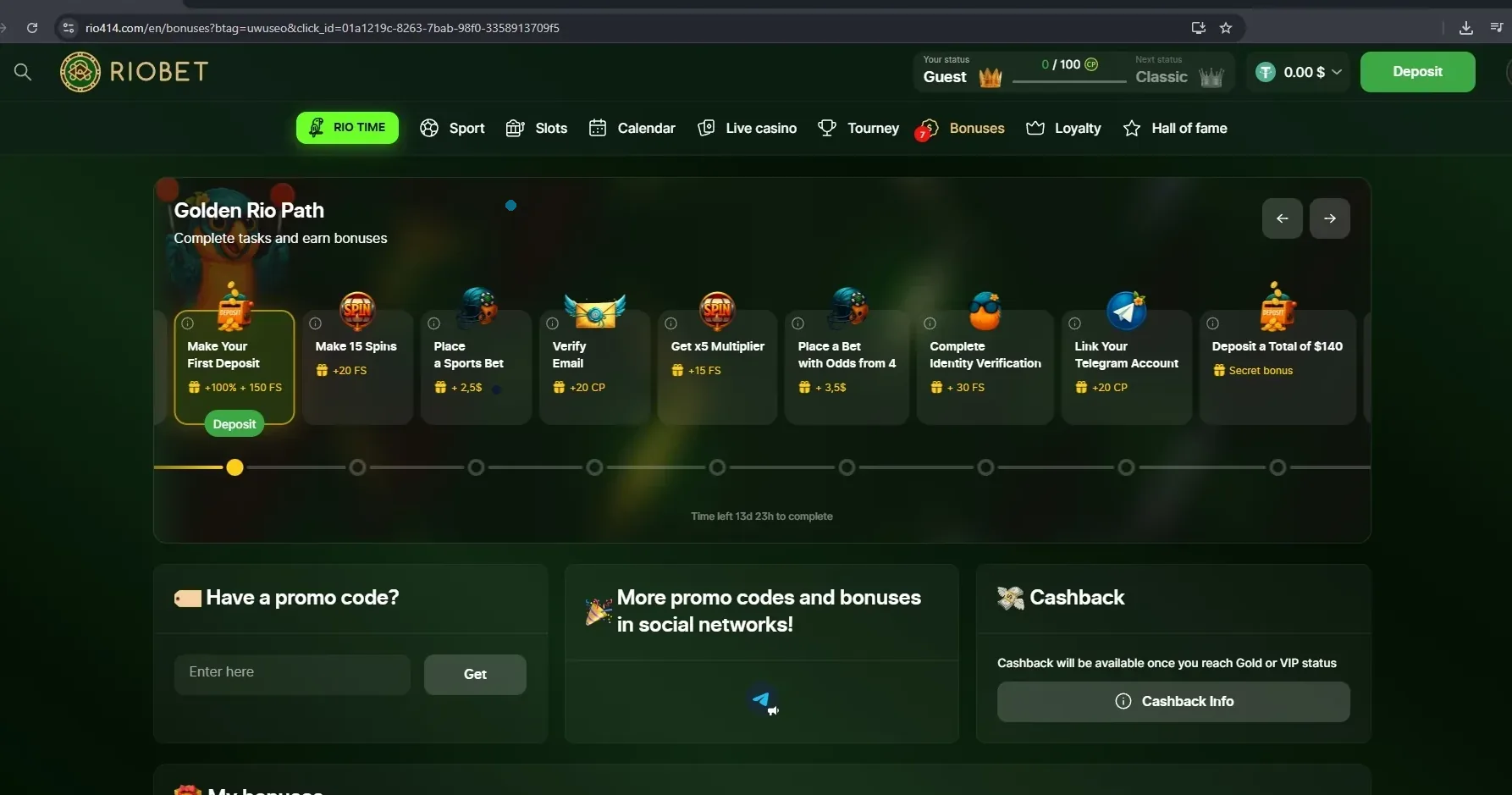This screenshot has height=795, width=1512.
Task: Click progress marker under Deposit a Total of $140
Action: [1278, 467]
